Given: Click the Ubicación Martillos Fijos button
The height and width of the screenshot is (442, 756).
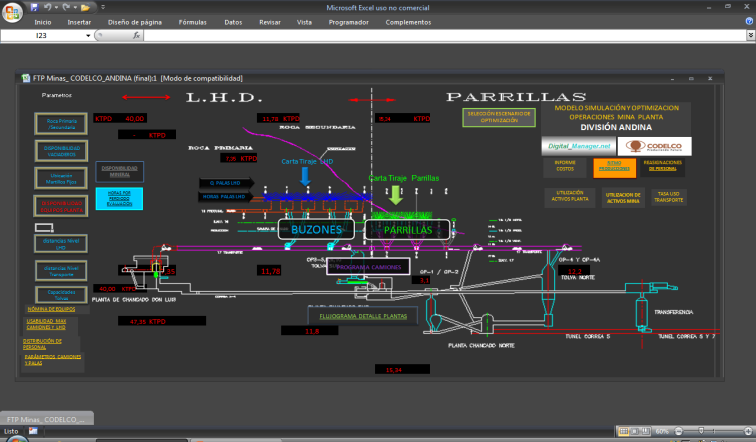Looking at the screenshot, I should click(x=61, y=179).
